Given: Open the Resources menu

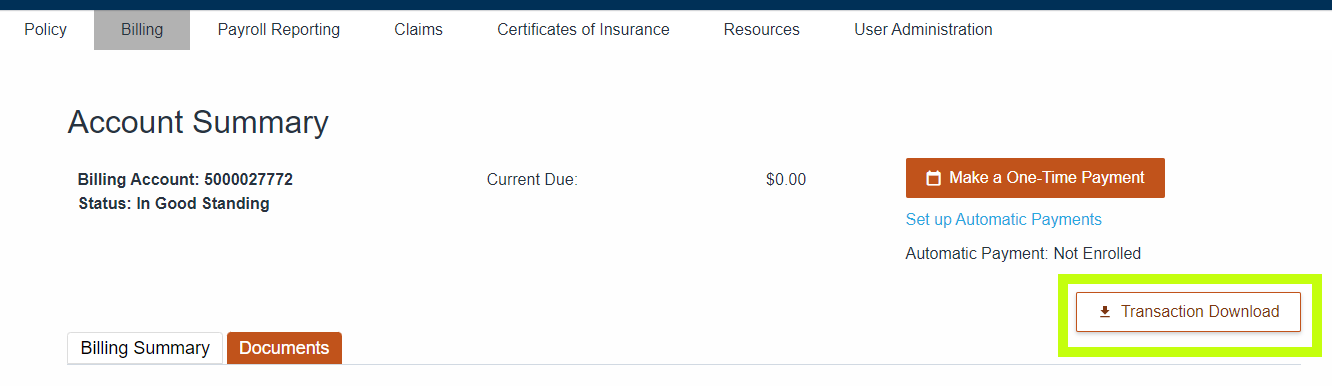Looking at the screenshot, I should click(762, 30).
